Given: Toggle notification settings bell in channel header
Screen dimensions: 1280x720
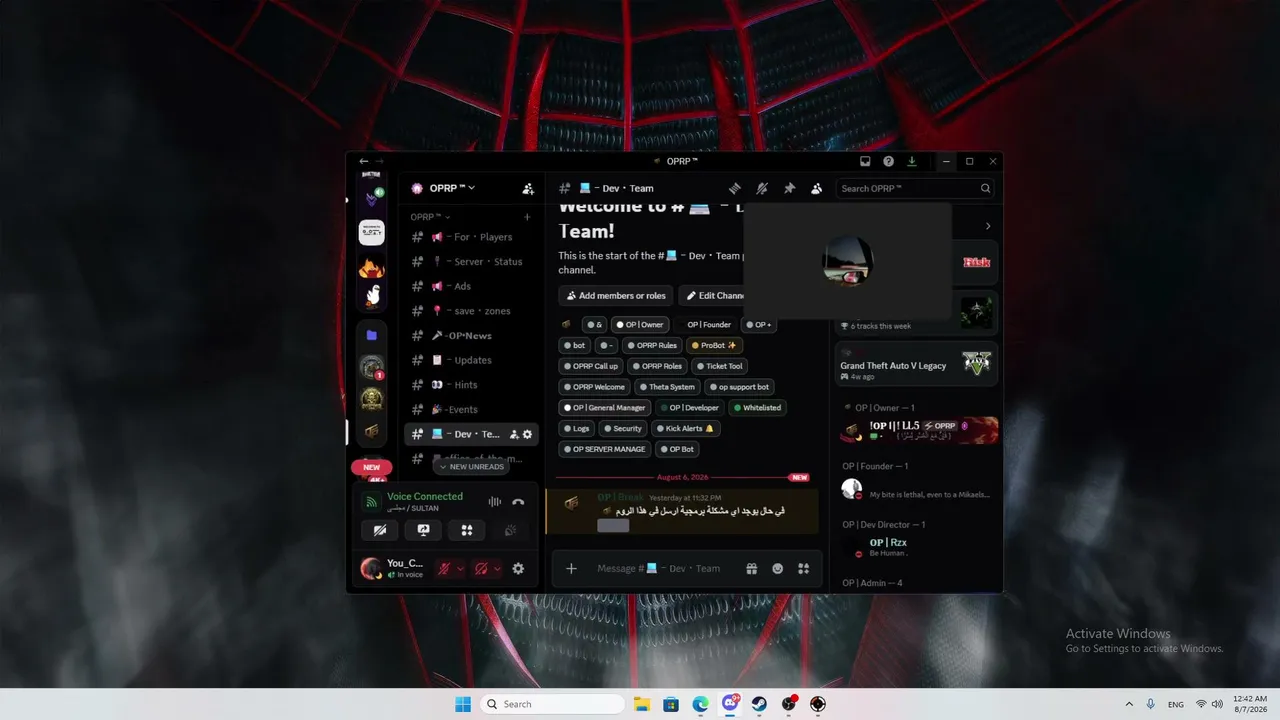Looking at the screenshot, I should (762, 188).
